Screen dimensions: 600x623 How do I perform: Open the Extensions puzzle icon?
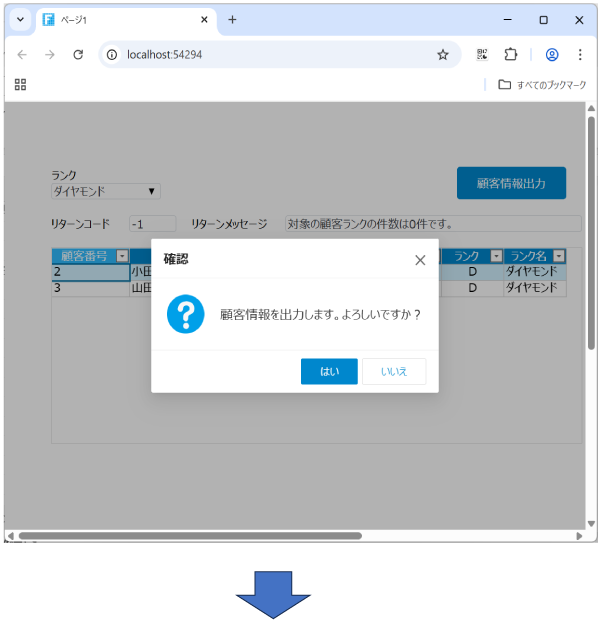[511, 54]
